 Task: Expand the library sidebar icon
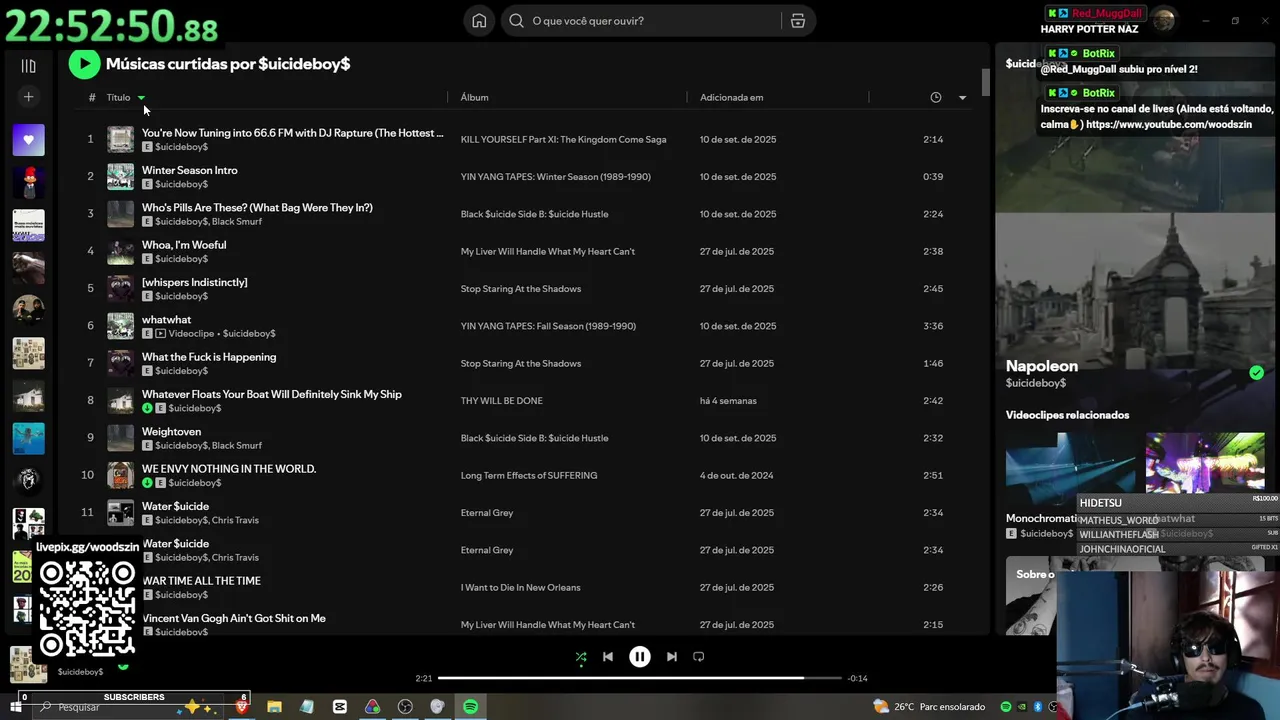[x=28, y=66]
